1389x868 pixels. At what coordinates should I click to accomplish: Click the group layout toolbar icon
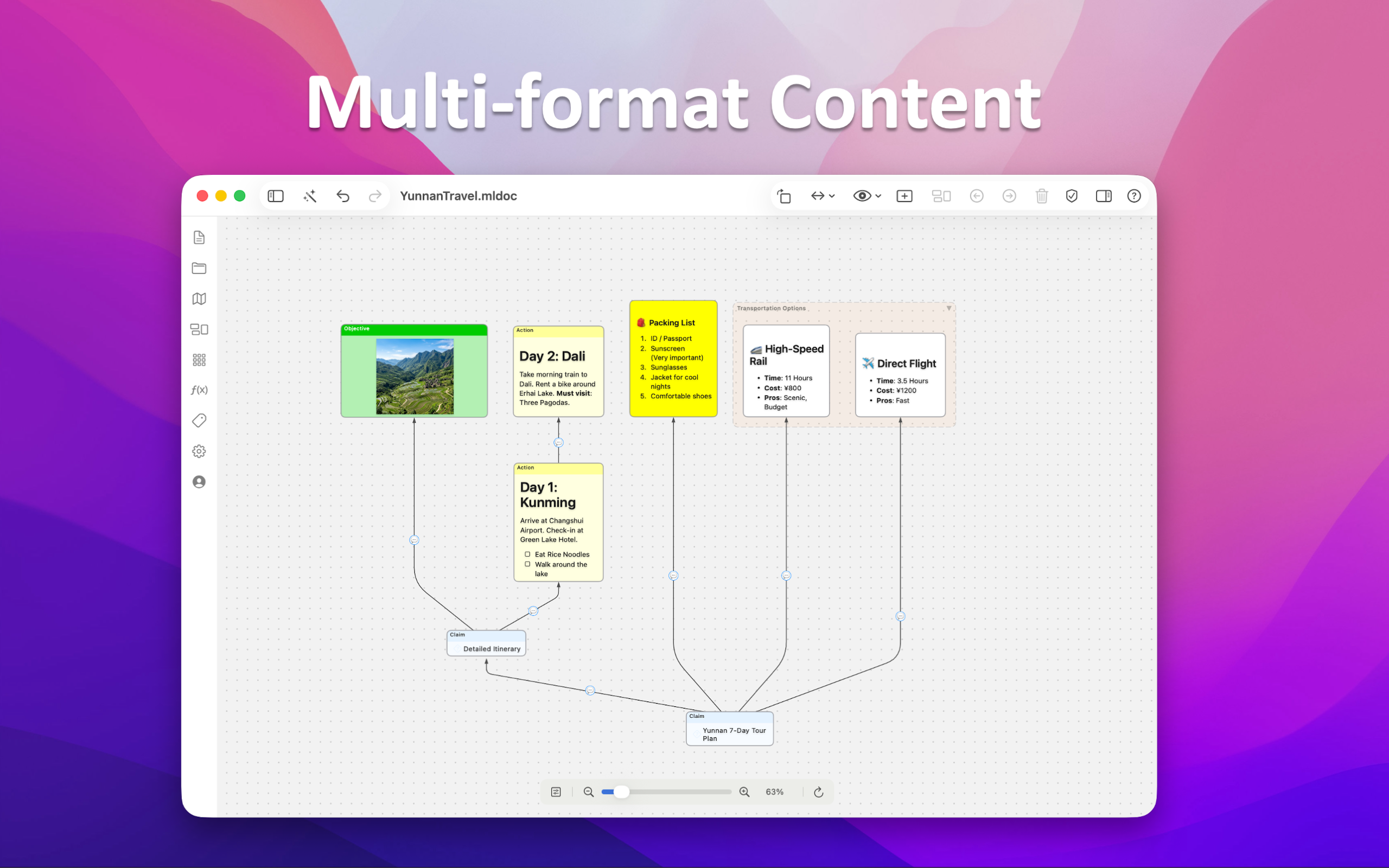(x=941, y=196)
